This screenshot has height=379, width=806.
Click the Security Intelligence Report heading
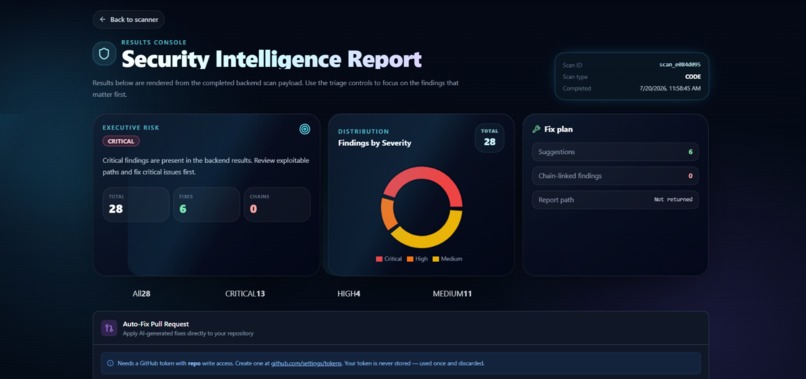pos(271,59)
